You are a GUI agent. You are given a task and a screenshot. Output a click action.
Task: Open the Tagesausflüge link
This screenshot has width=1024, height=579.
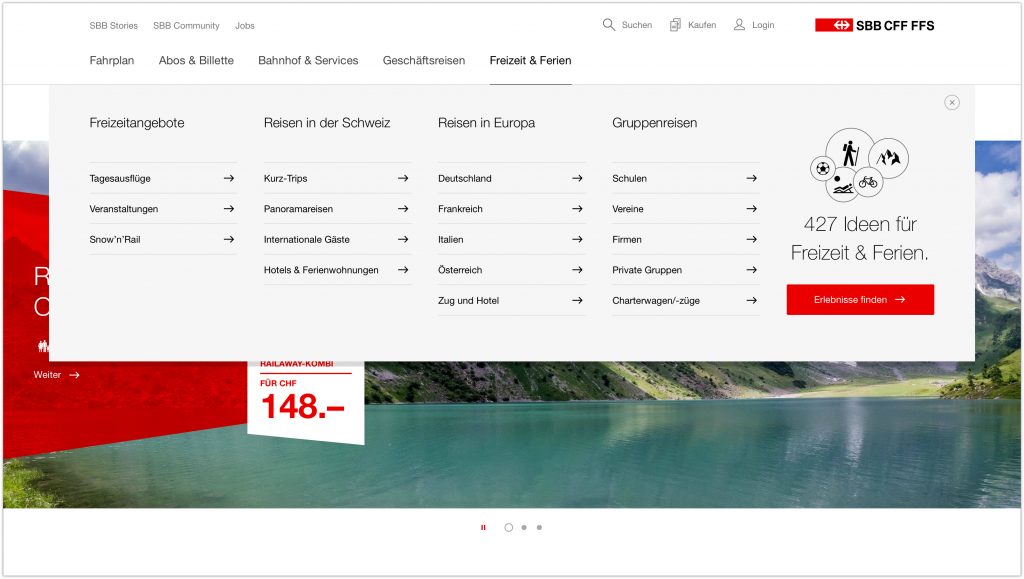point(119,178)
